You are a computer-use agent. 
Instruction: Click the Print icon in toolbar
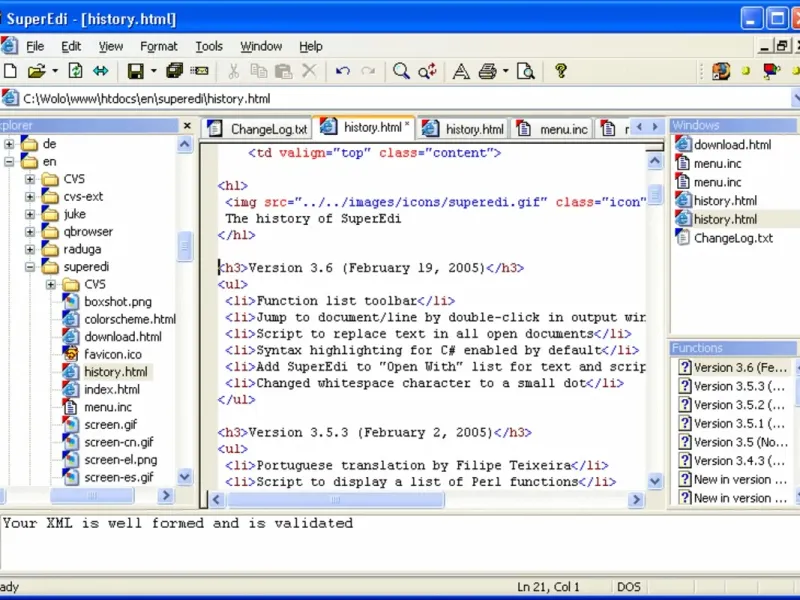[488, 71]
